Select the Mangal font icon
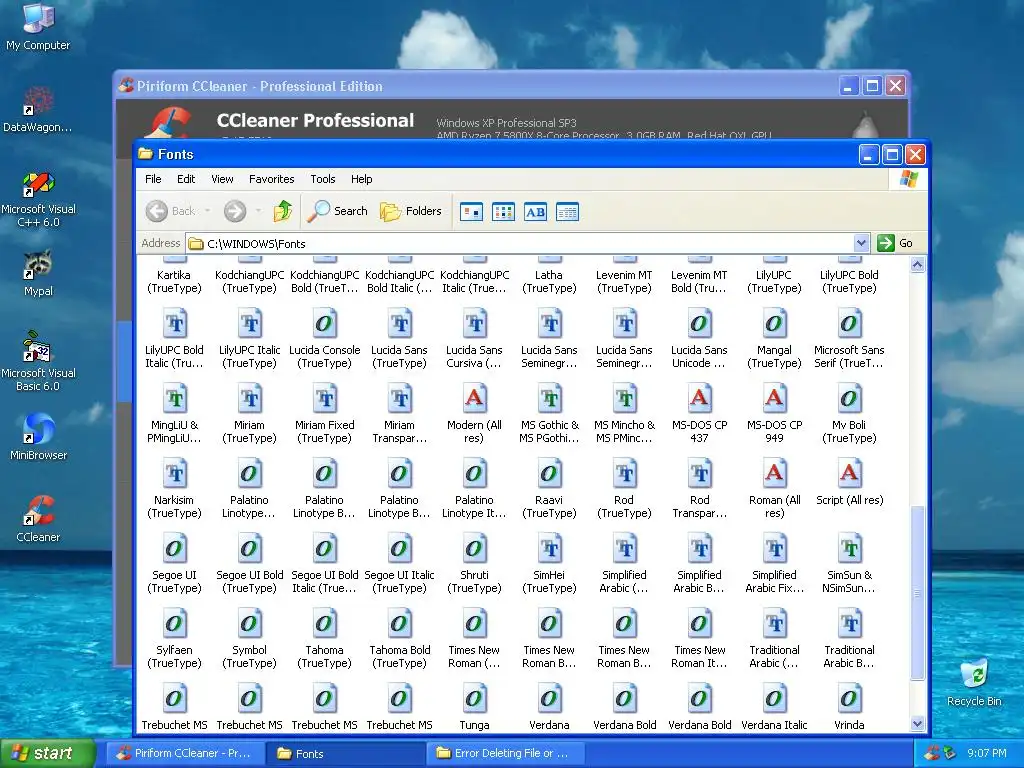Viewport: 1024px width, 768px height. (x=775, y=338)
